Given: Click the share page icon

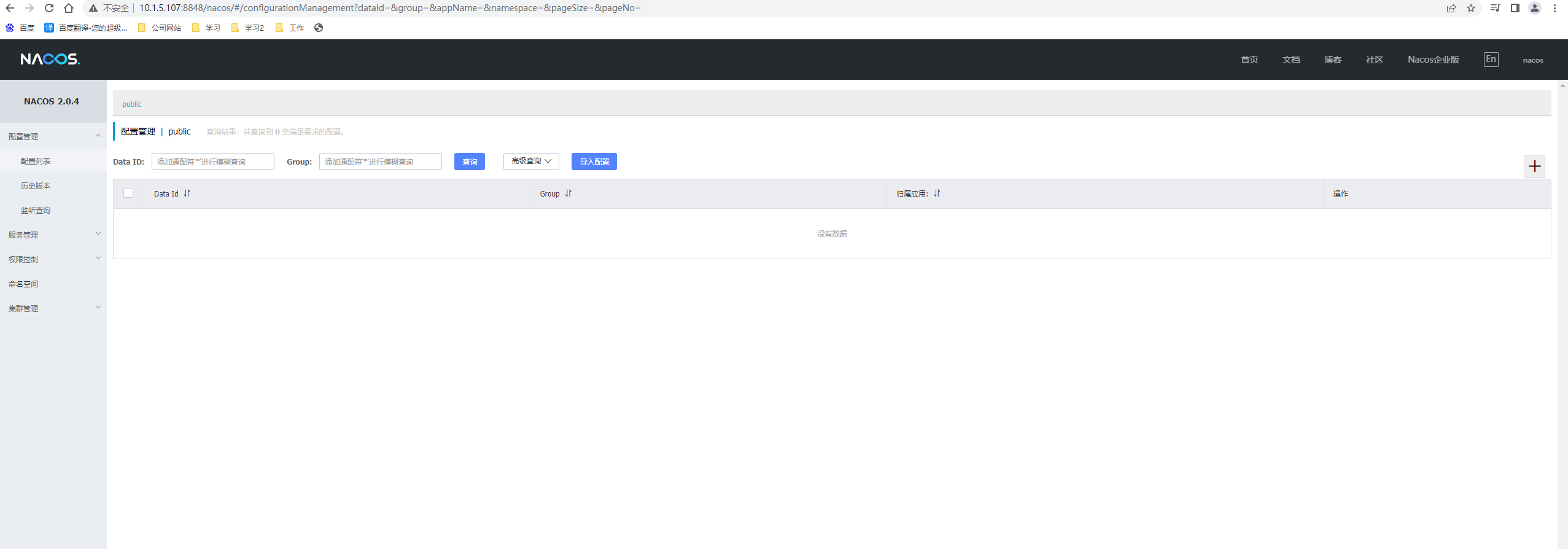Looking at the screenshot, I should [1451, 8].
